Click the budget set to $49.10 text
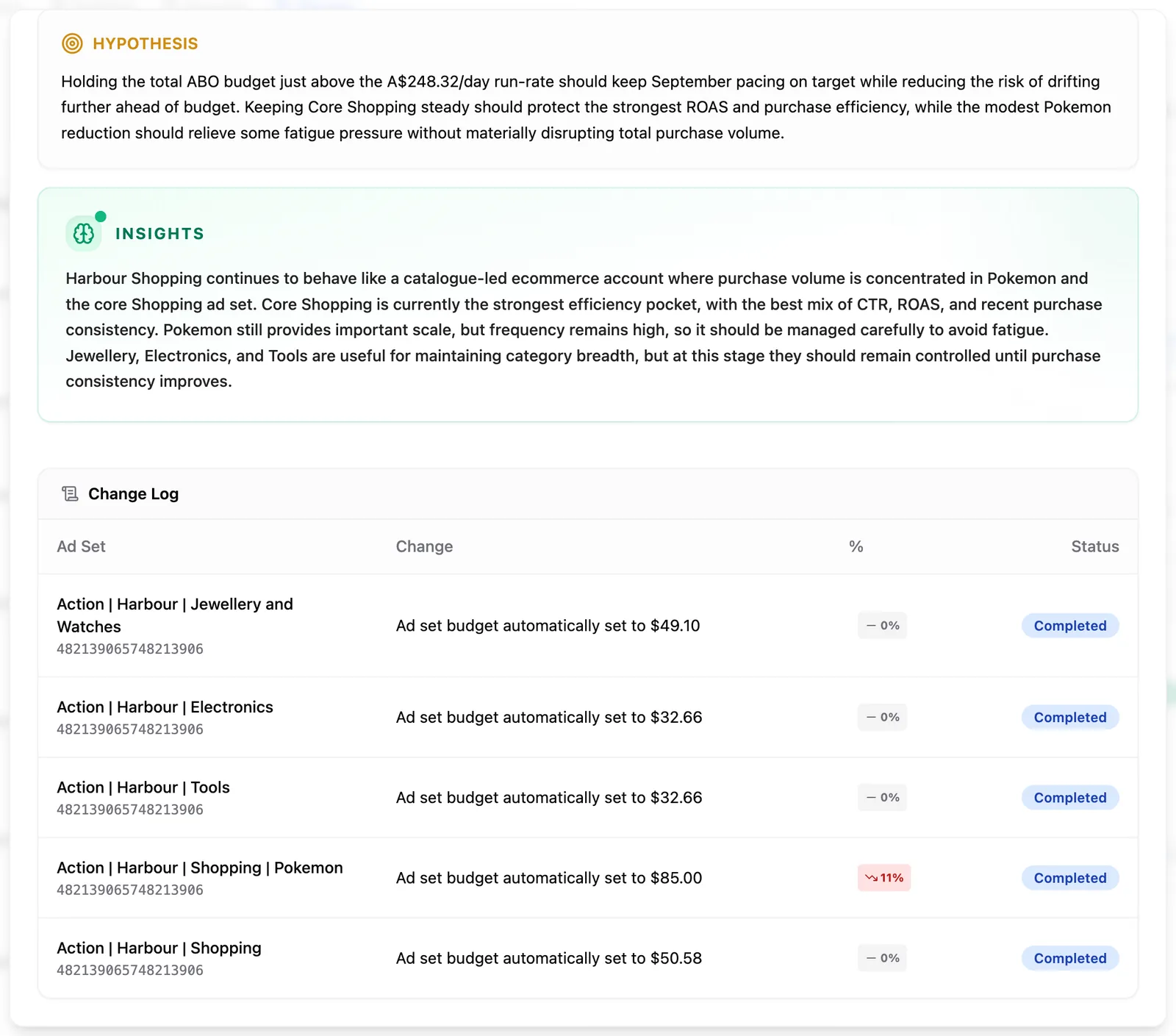1176x1036 pixels. pyautogui.click(x=548, y=626)
